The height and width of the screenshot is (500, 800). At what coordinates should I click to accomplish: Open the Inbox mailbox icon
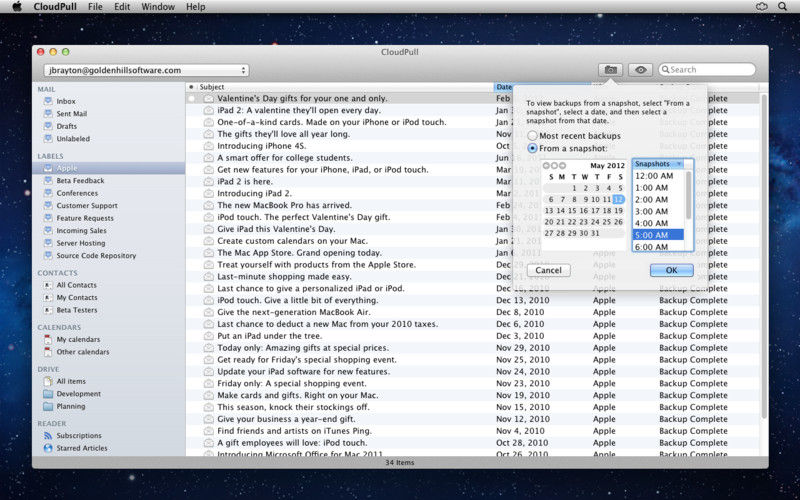click(x=48, y=101)
